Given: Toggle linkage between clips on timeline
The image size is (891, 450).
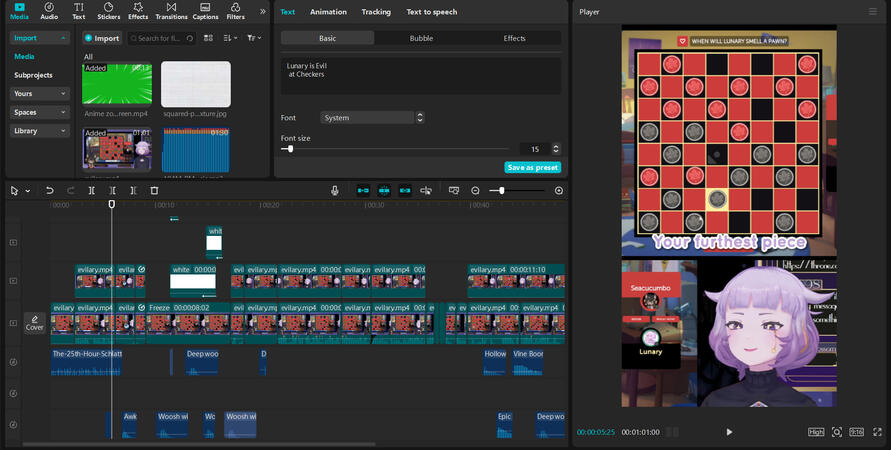Looking at the screenshot, I should 405,190.
